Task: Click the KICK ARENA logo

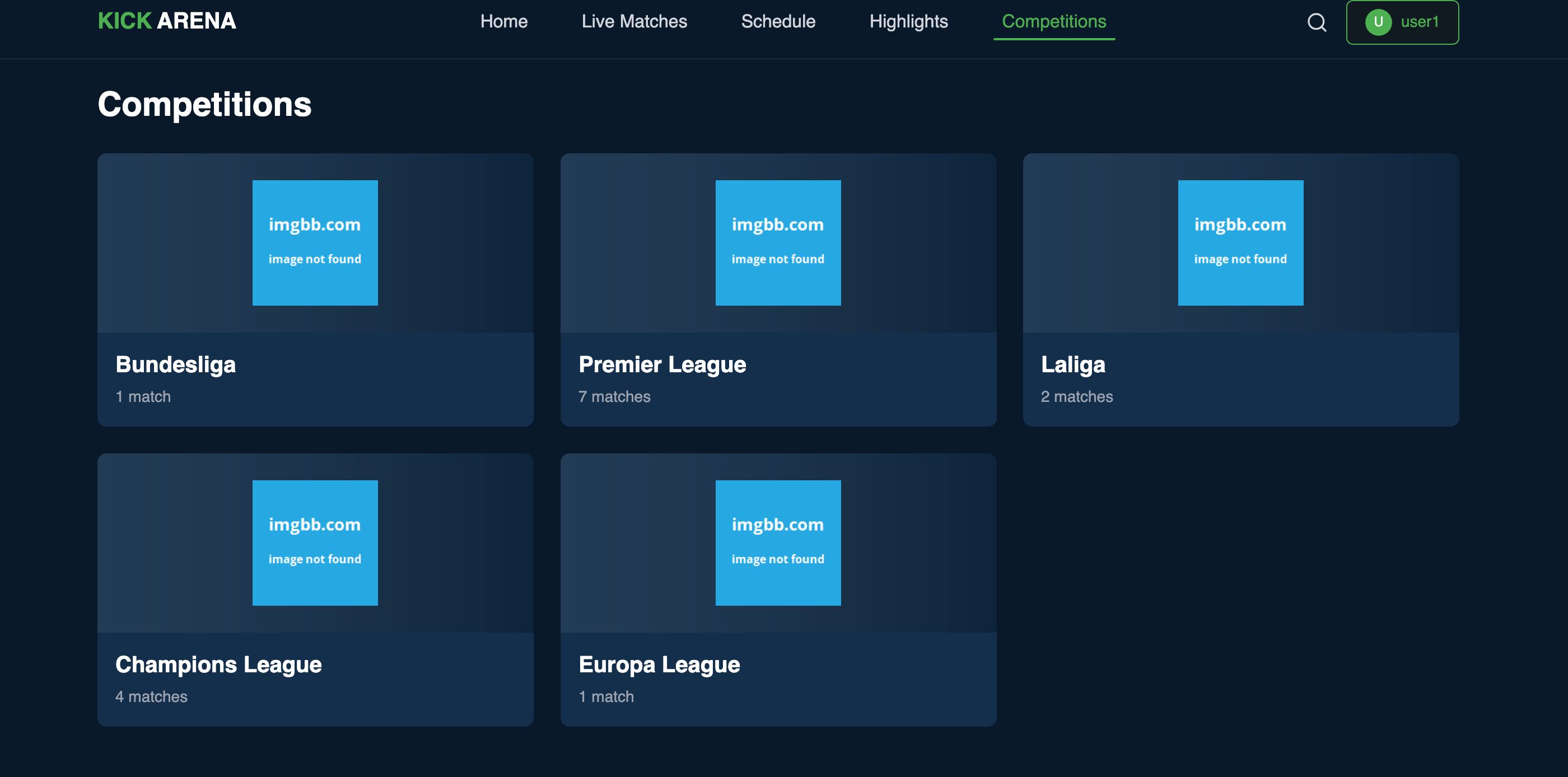Action: [167, 21]
